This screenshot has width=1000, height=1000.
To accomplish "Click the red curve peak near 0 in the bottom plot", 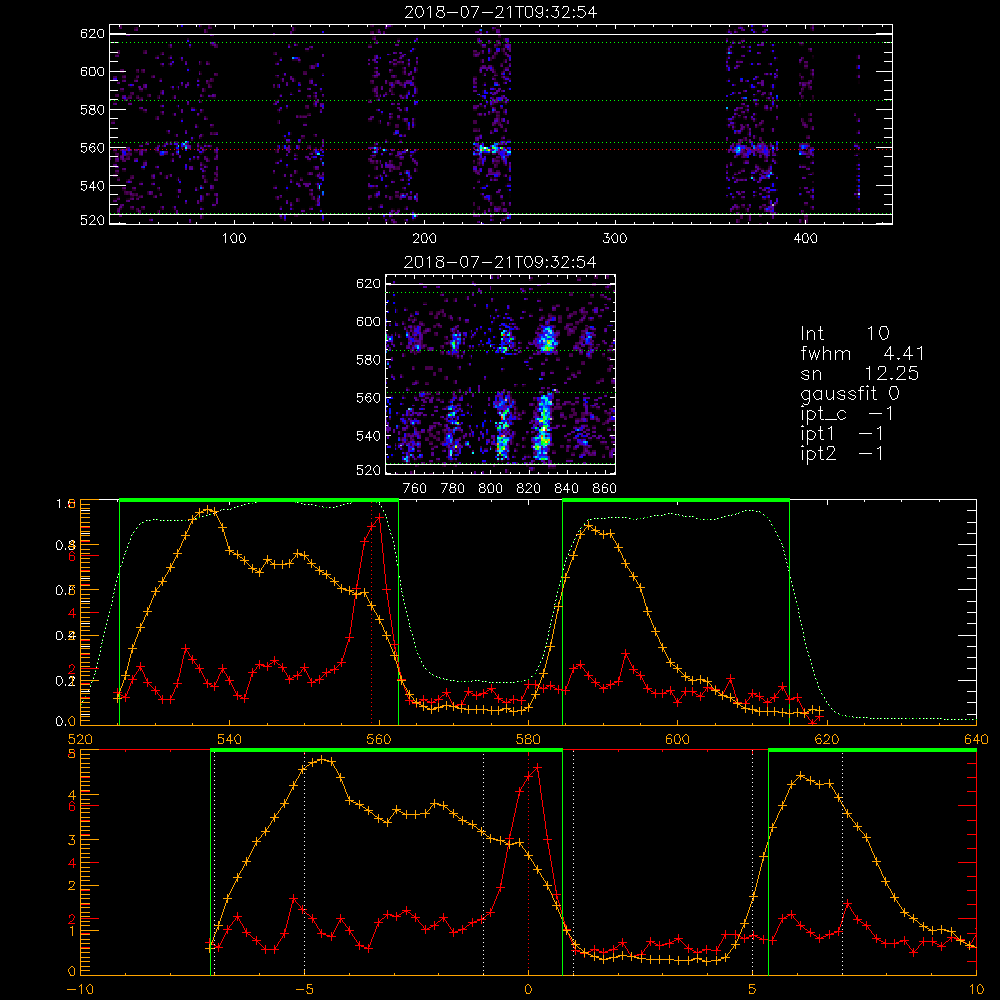I will pyautogui.click(x=538, y=767).
